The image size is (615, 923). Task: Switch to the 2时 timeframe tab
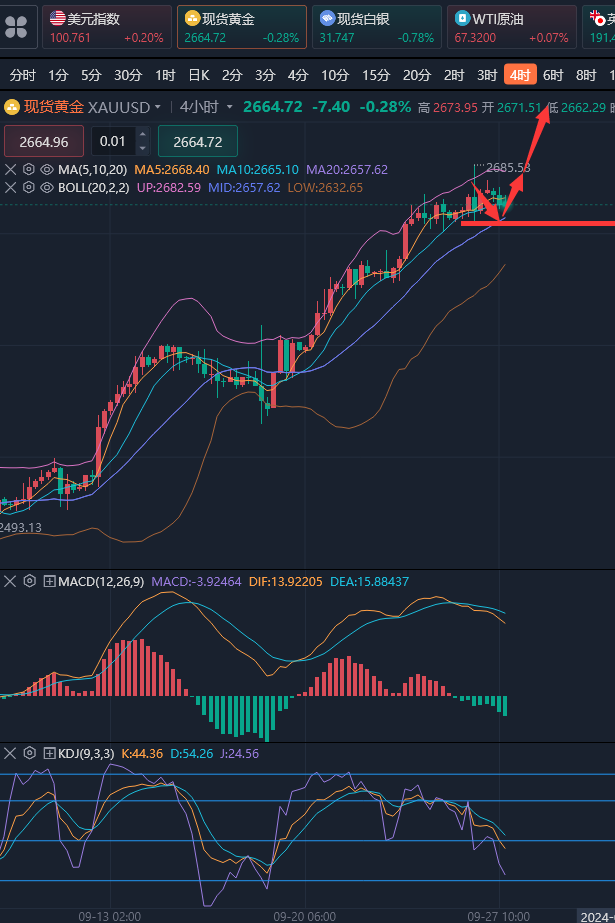pyautogui.click(x=454, y=75)
